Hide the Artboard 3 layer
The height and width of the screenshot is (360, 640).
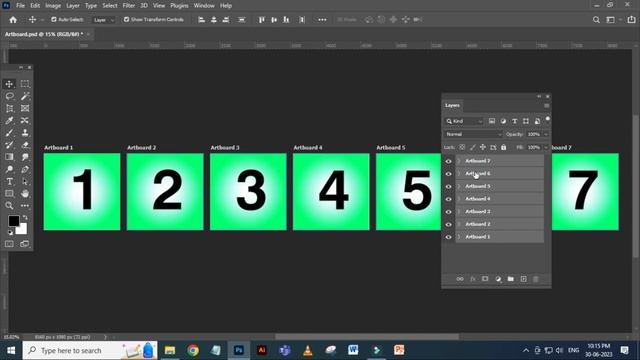click(x=449, y=212)
